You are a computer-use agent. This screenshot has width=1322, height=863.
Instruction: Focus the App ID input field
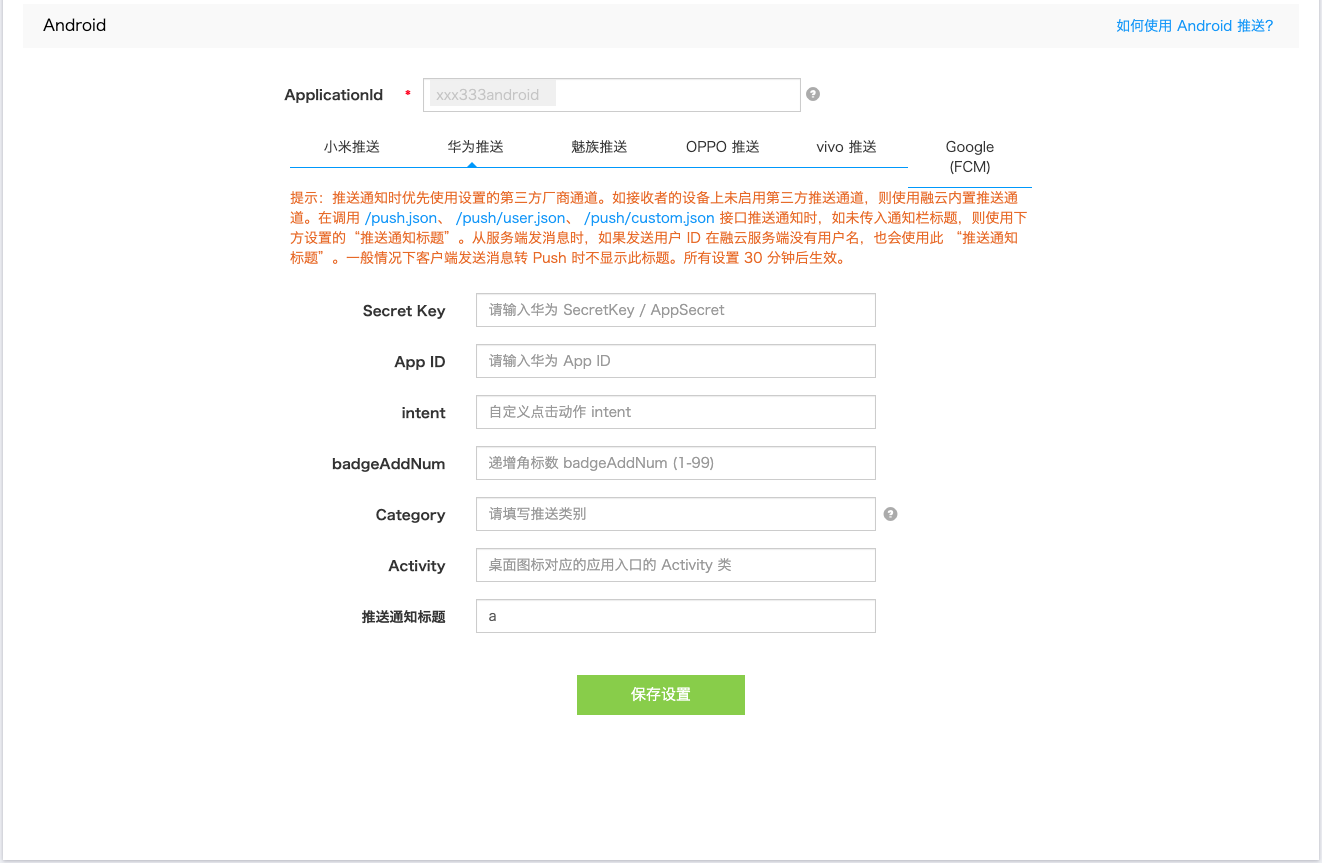676,361
